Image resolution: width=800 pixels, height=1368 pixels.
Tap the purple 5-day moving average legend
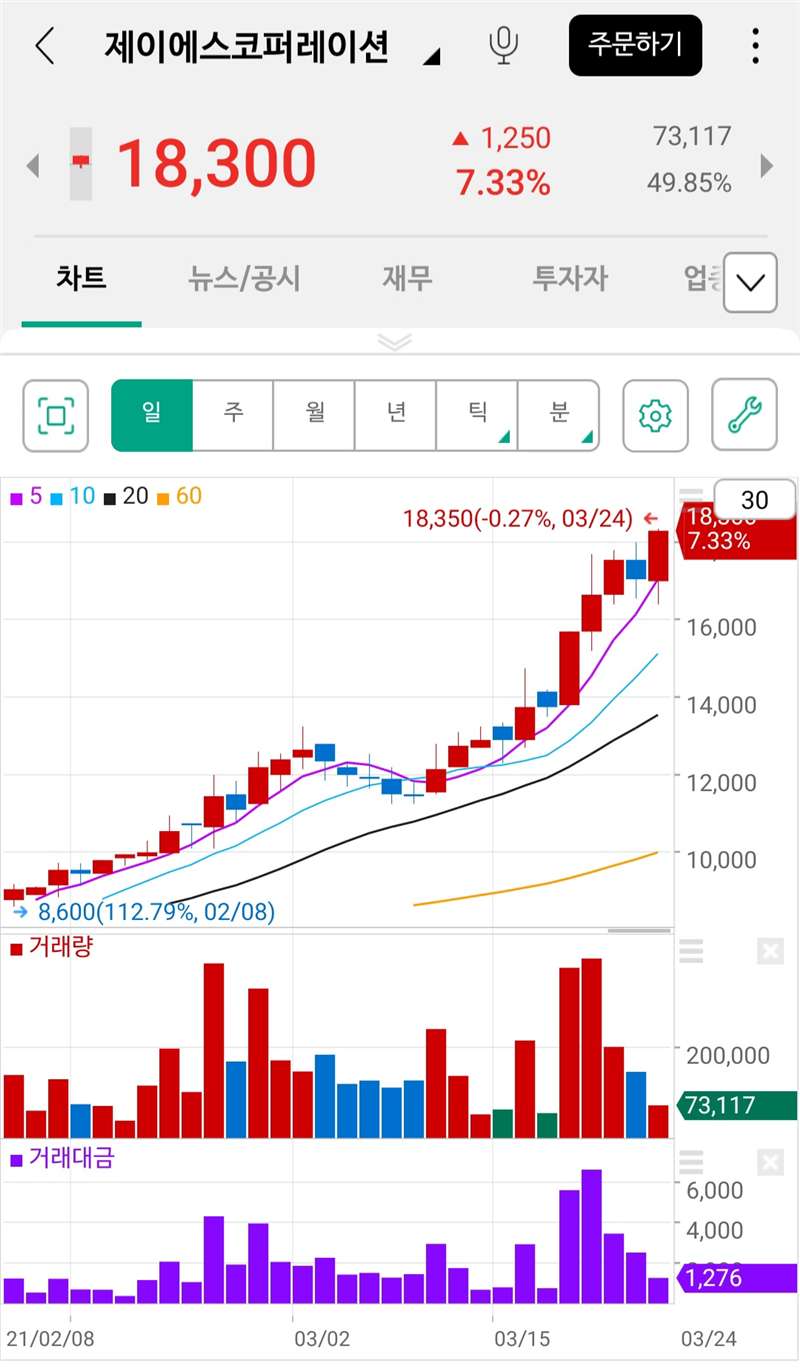tap(26, 496)
